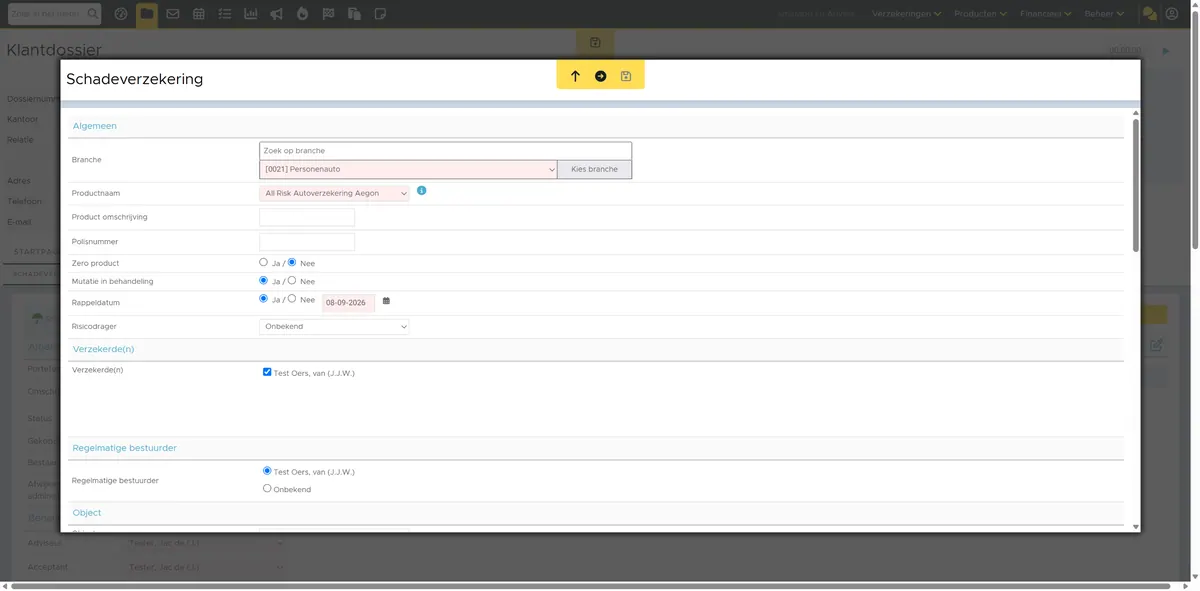Click the Product omschrijving input field
This screenshot has width=1200, height=591.
coord(307,217)
